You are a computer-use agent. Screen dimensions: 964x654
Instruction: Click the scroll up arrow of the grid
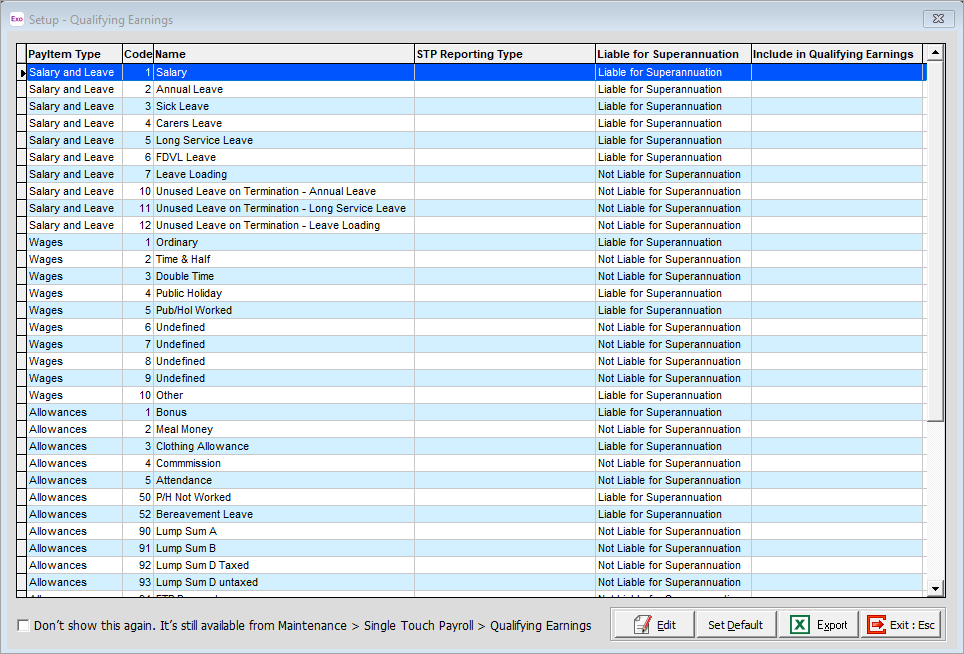pos(935,53)
